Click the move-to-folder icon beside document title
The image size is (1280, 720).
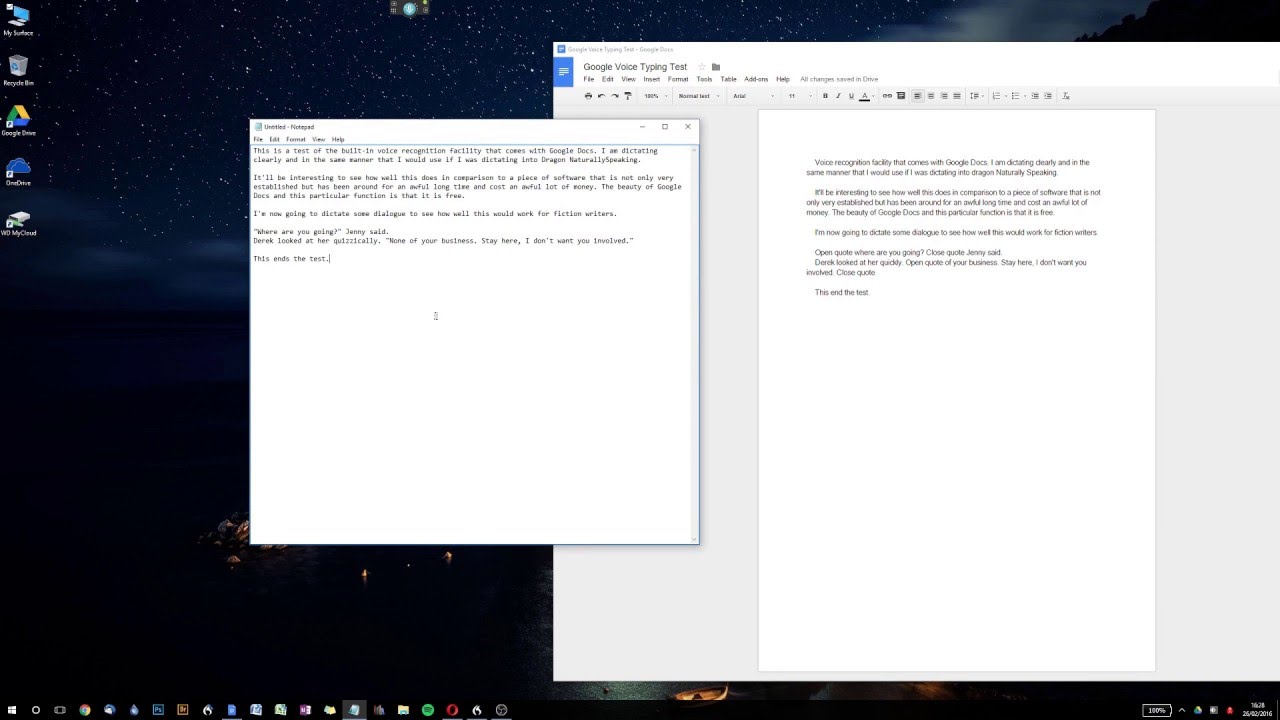(716, 67)
